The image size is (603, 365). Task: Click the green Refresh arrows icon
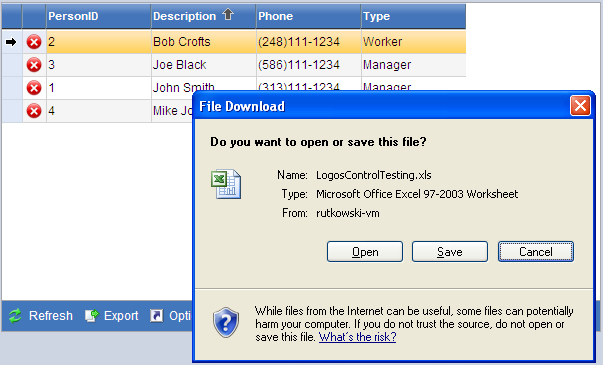pyautogui.click(x=15, y=316)
